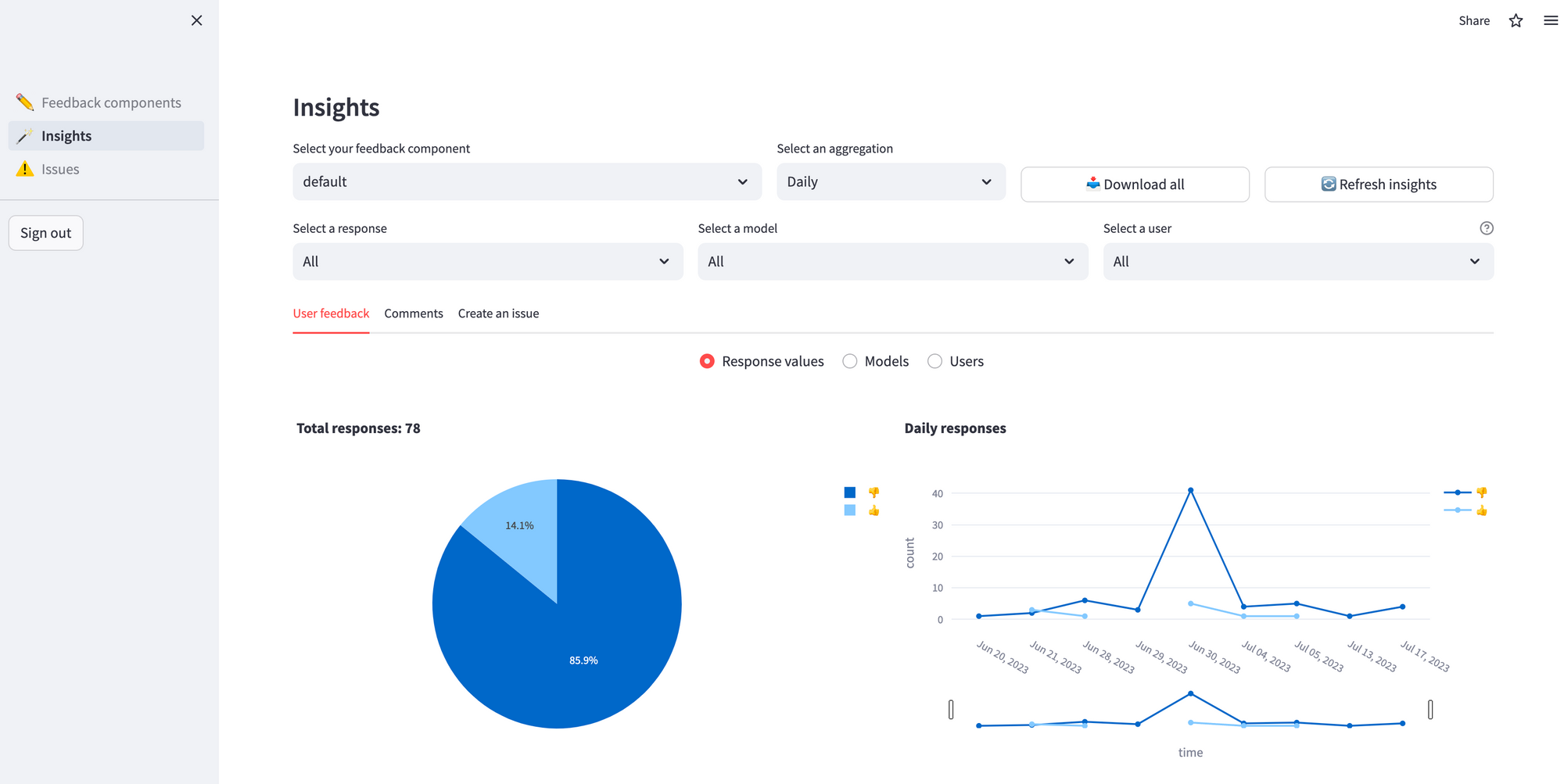The image size is (1564, 784).
Task: Open the feedback component dropdown showing default
Action: (526, 181)
